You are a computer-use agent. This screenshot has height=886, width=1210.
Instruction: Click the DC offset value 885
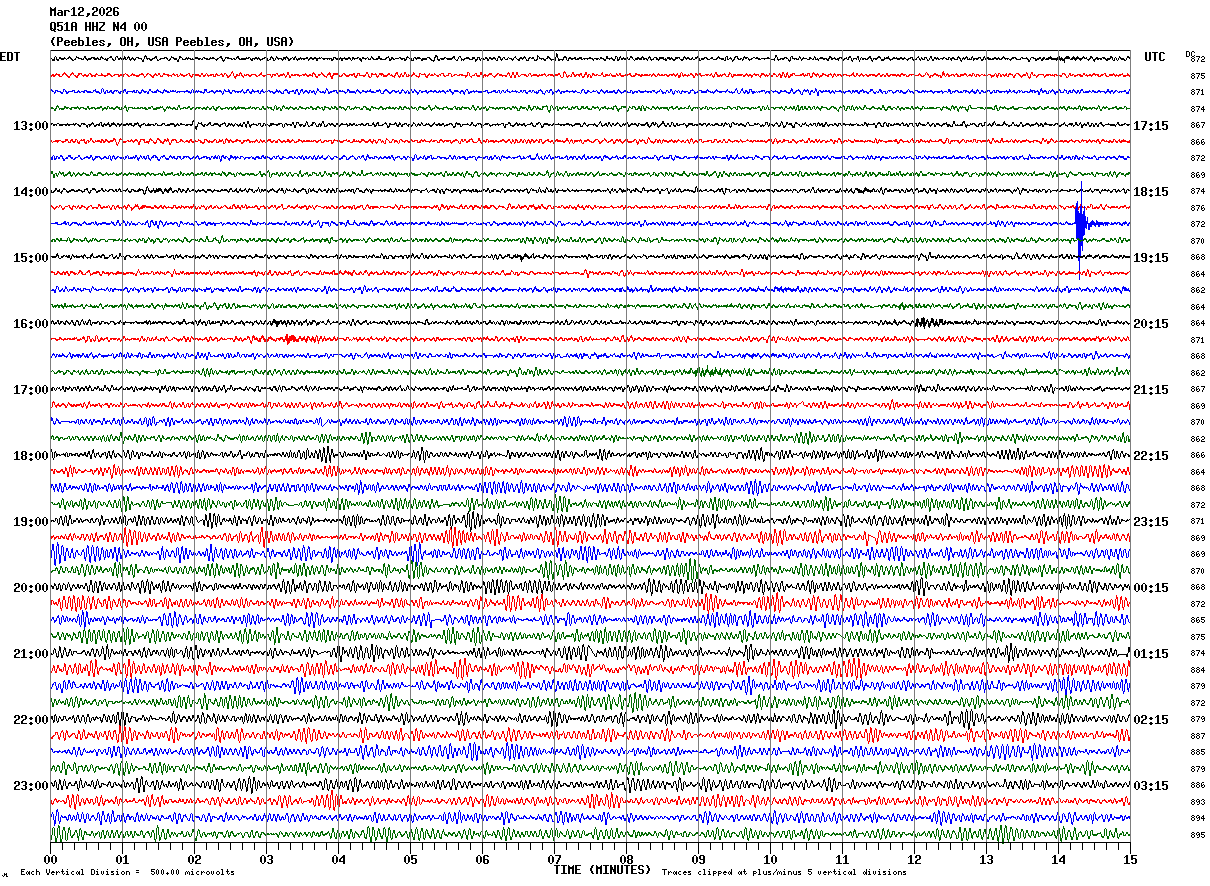click(1197, 752)
